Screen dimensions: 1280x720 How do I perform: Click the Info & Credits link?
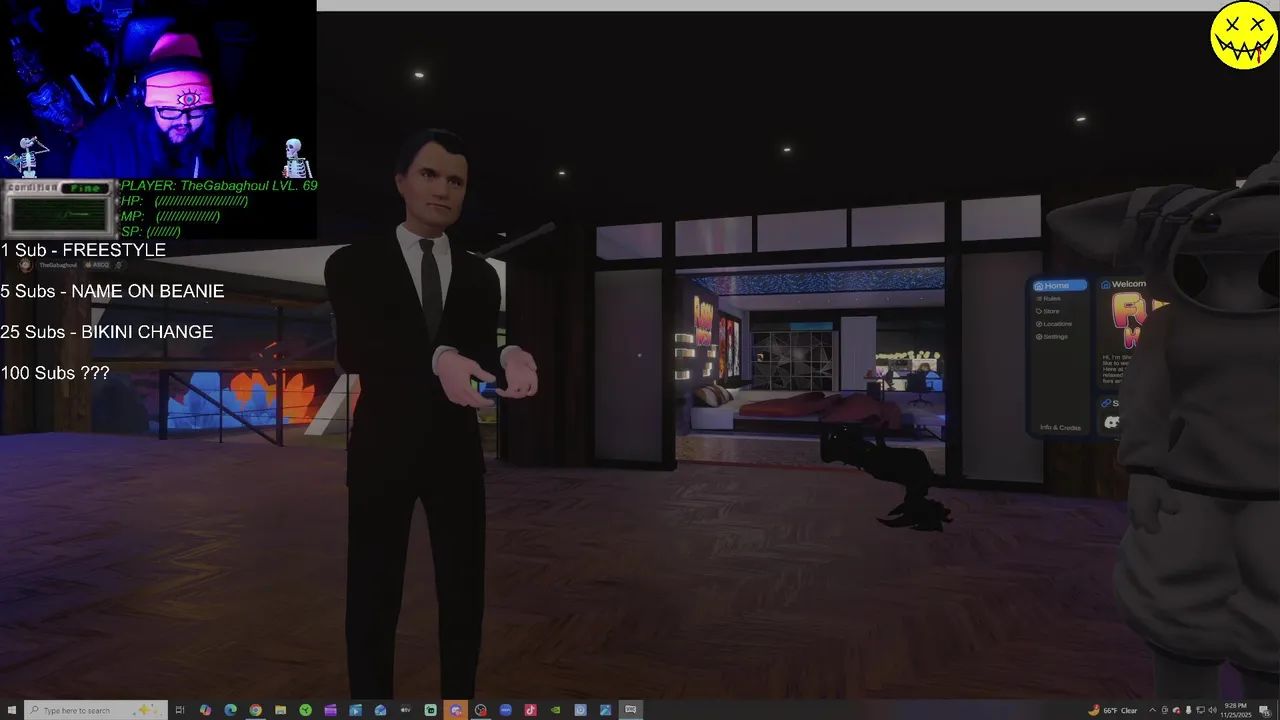[x=1060, y=428]
